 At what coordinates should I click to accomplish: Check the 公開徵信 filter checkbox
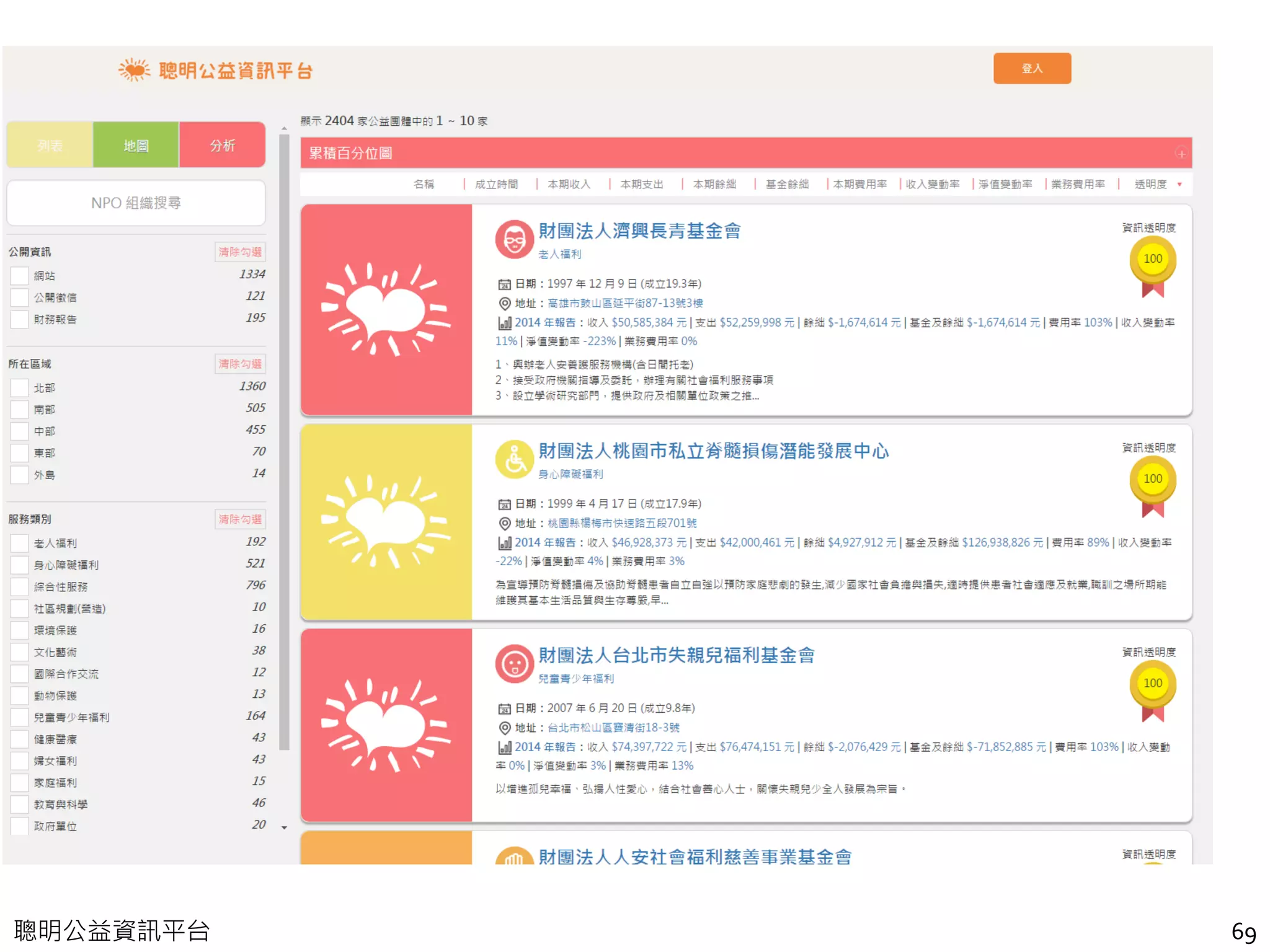coord(19,297)
